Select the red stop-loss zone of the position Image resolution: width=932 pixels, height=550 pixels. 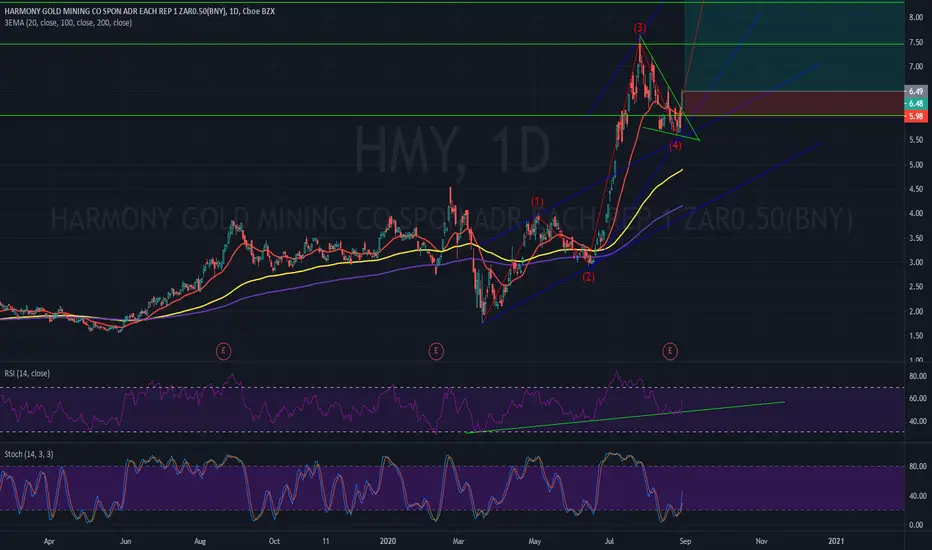794,103
